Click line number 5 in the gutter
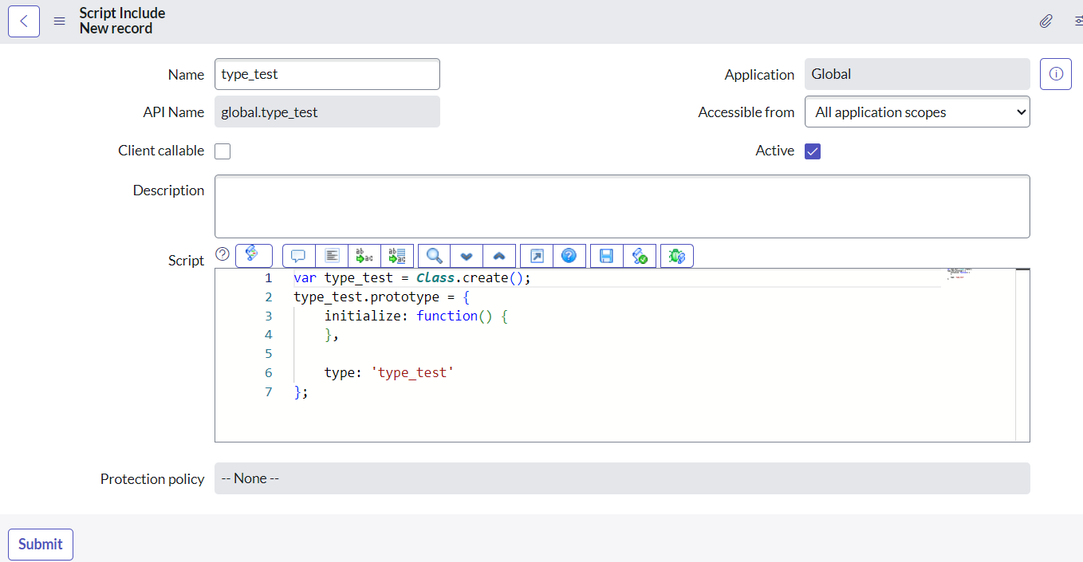1083x562 pixels. pyautogui.click(x=269, y=353)
